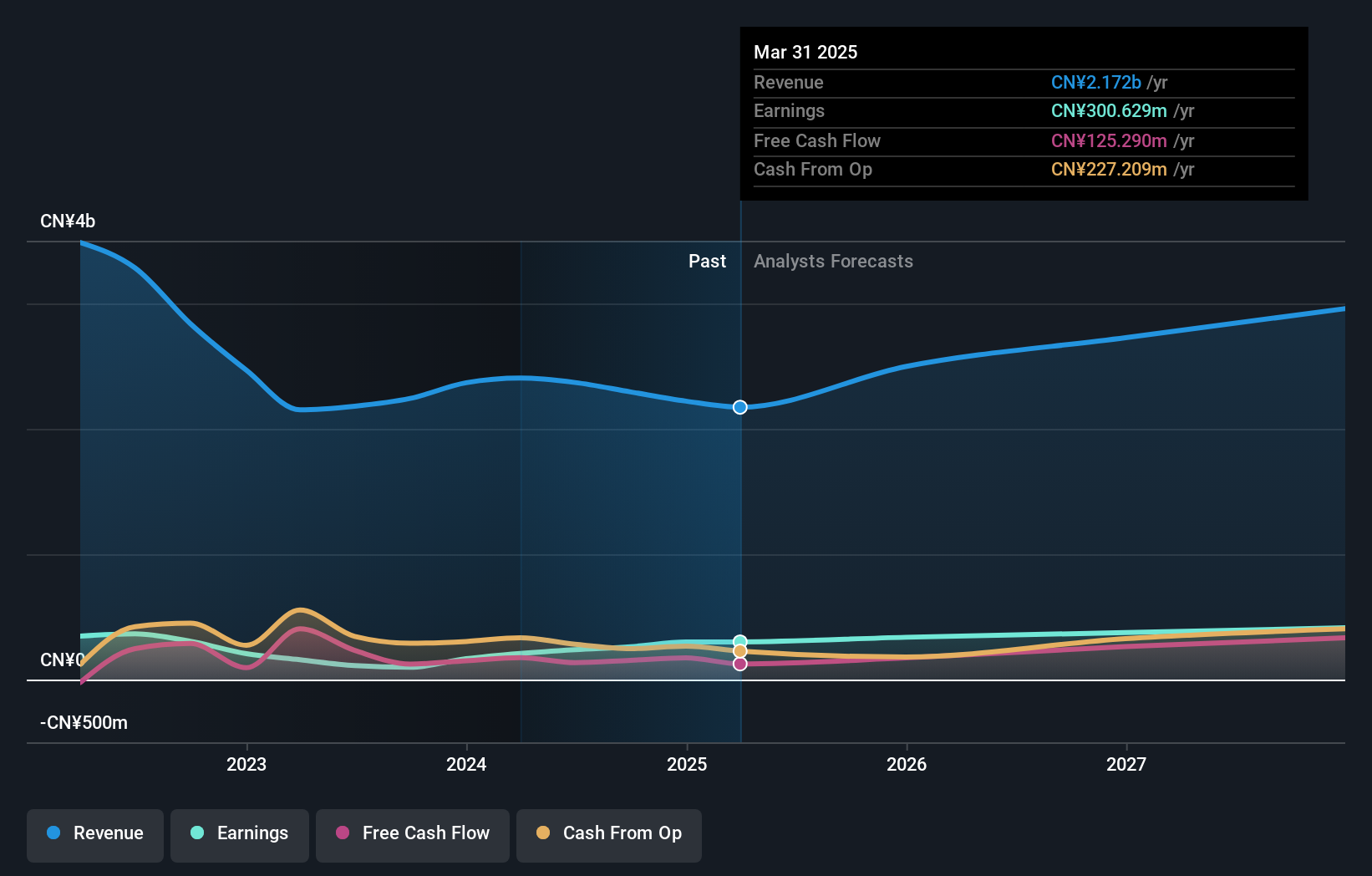Click the CN¥4b y-axis label
The width and height of the screenshot is (1372, 876).
(68, 222)
